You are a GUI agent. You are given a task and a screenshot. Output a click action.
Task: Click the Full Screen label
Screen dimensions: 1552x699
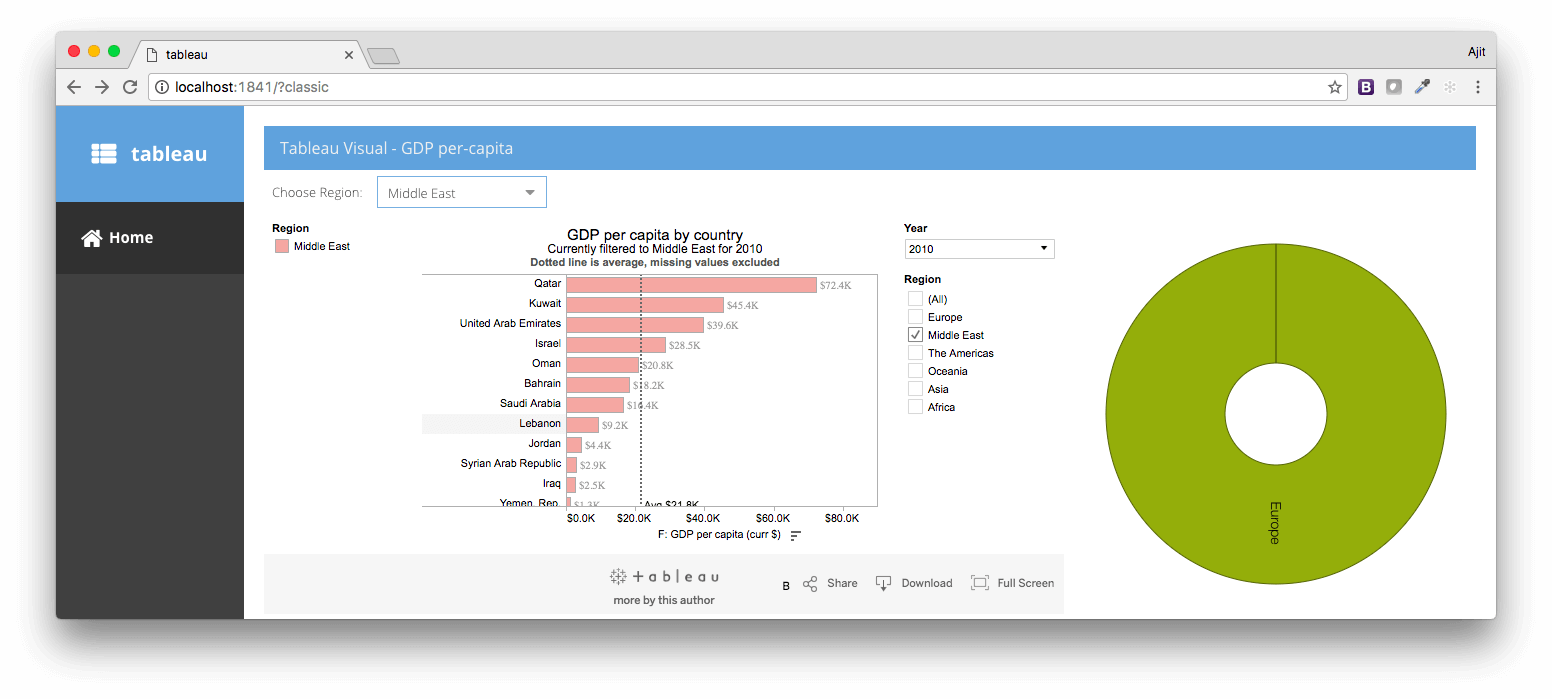(x=1025, y=583)
